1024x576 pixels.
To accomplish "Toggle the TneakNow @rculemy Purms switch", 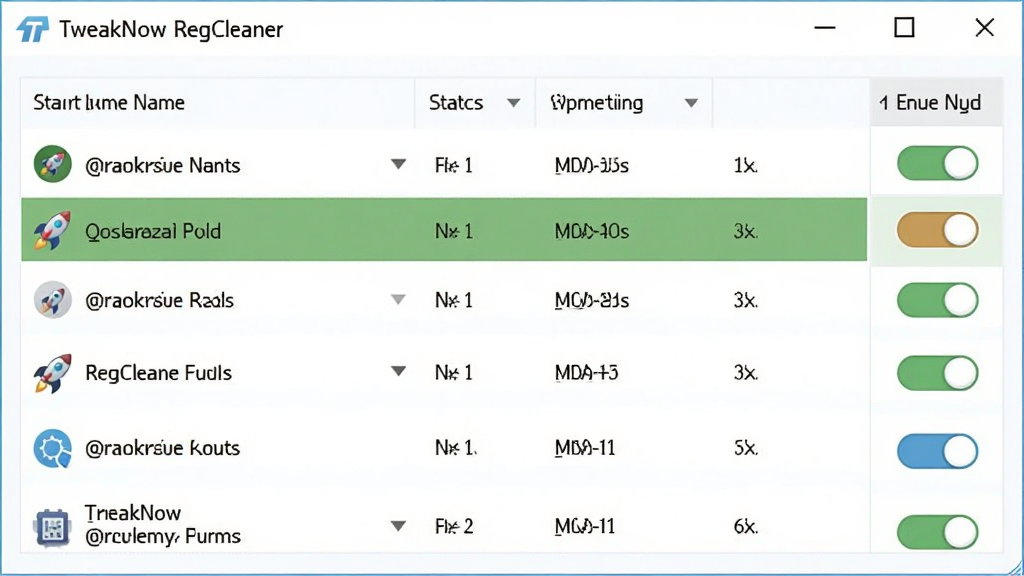I will point(937,532).
